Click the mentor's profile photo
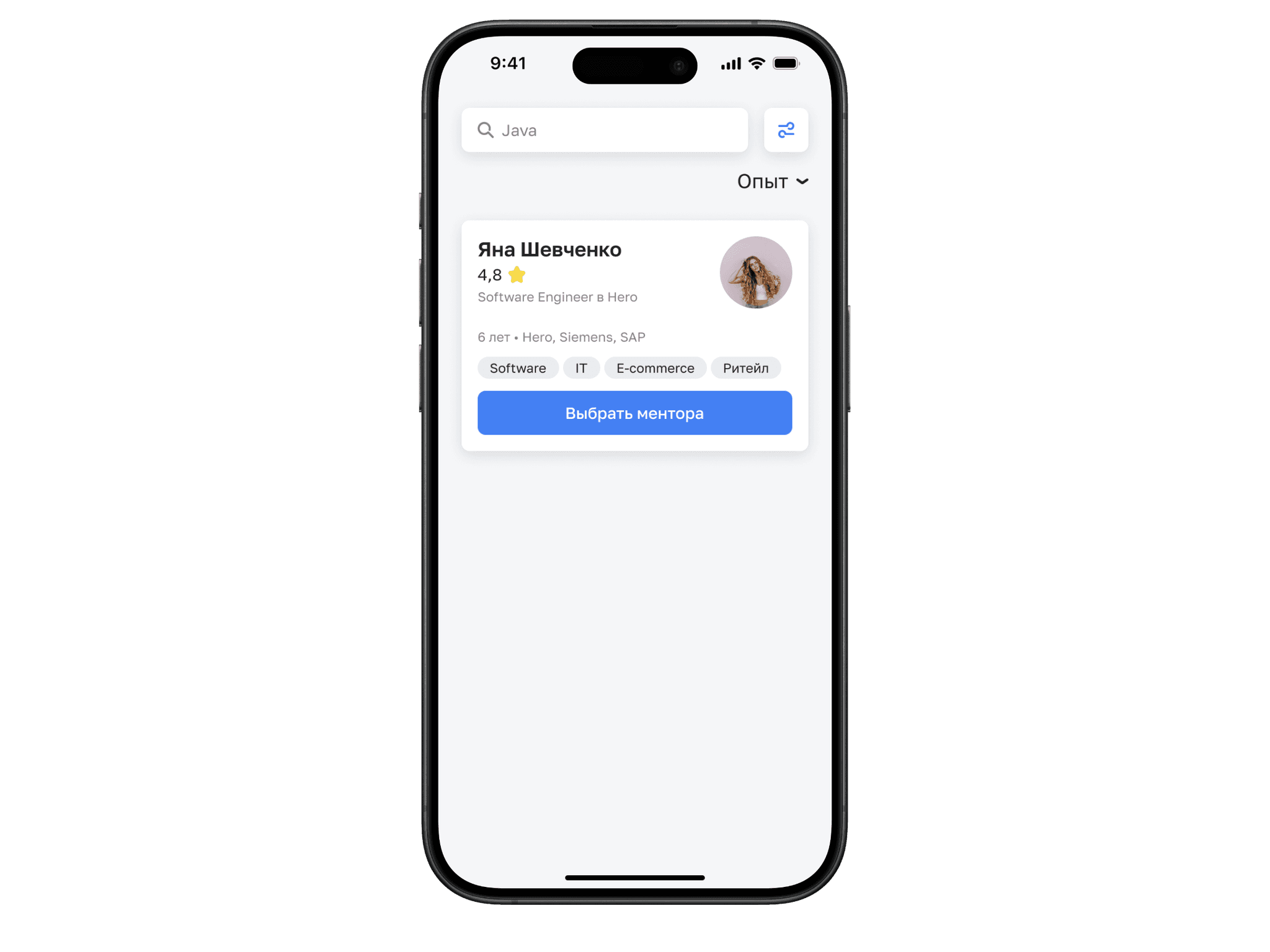Viewport: 1270px width, 952px height. click(755, 273)
